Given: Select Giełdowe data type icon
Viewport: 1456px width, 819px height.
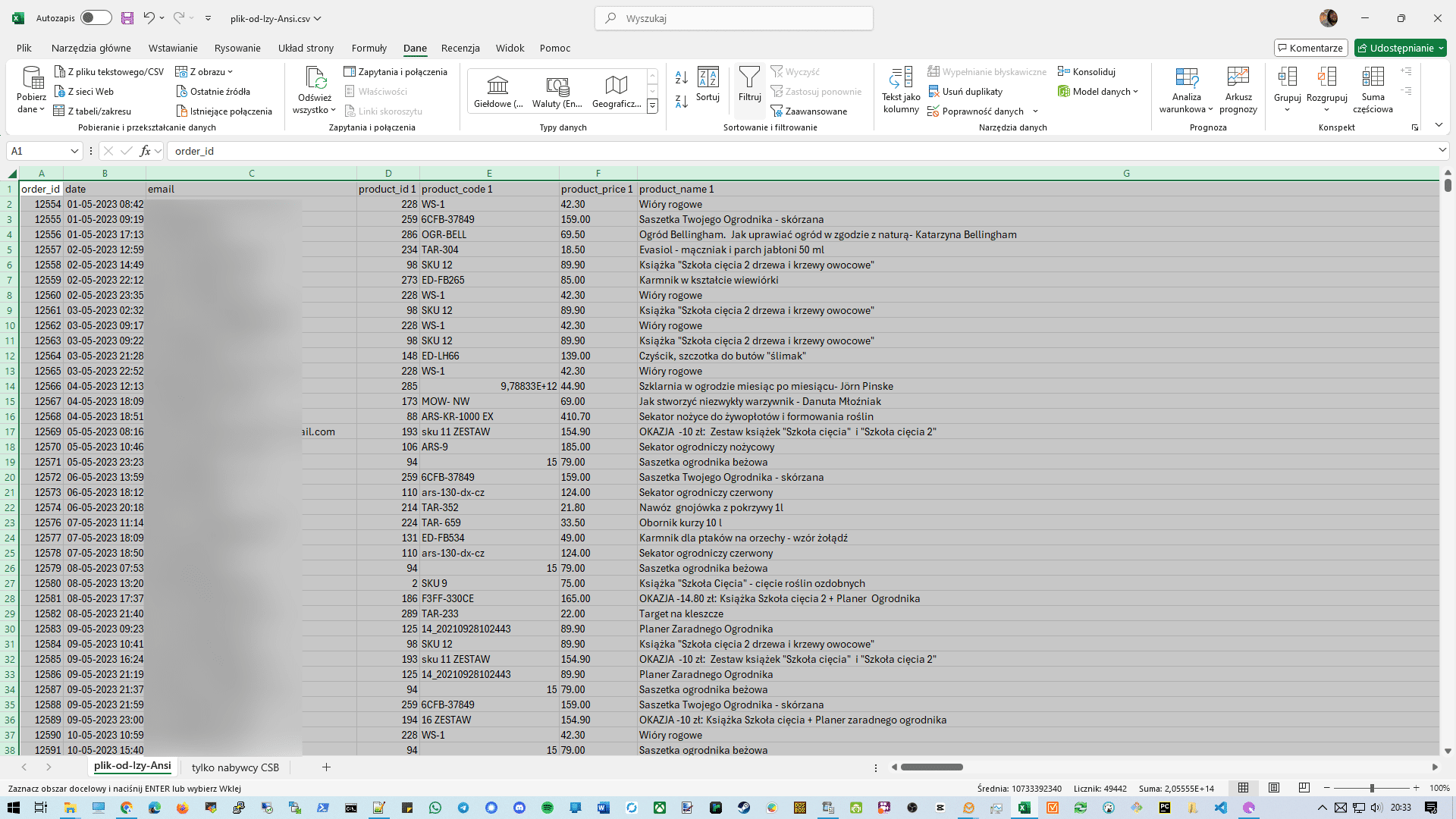Looking at the screenshot, I should coord(497,85).
